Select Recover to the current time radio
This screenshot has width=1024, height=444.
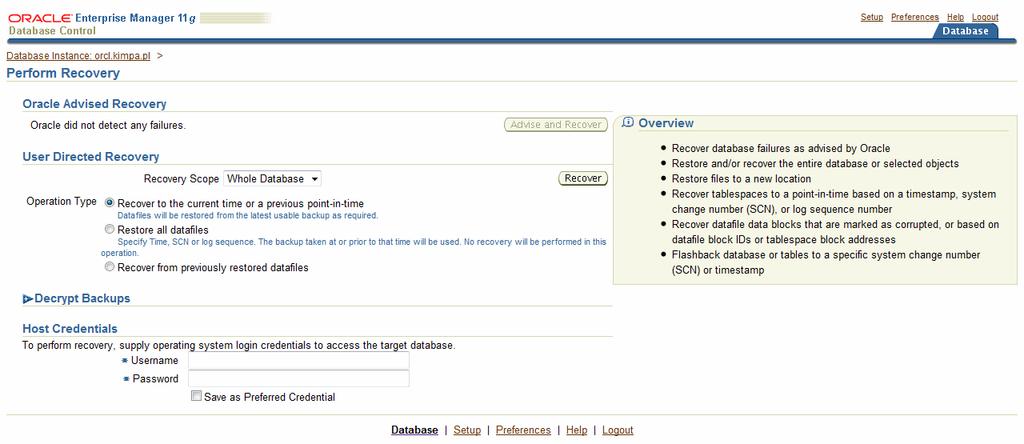[x=109, y=203]
